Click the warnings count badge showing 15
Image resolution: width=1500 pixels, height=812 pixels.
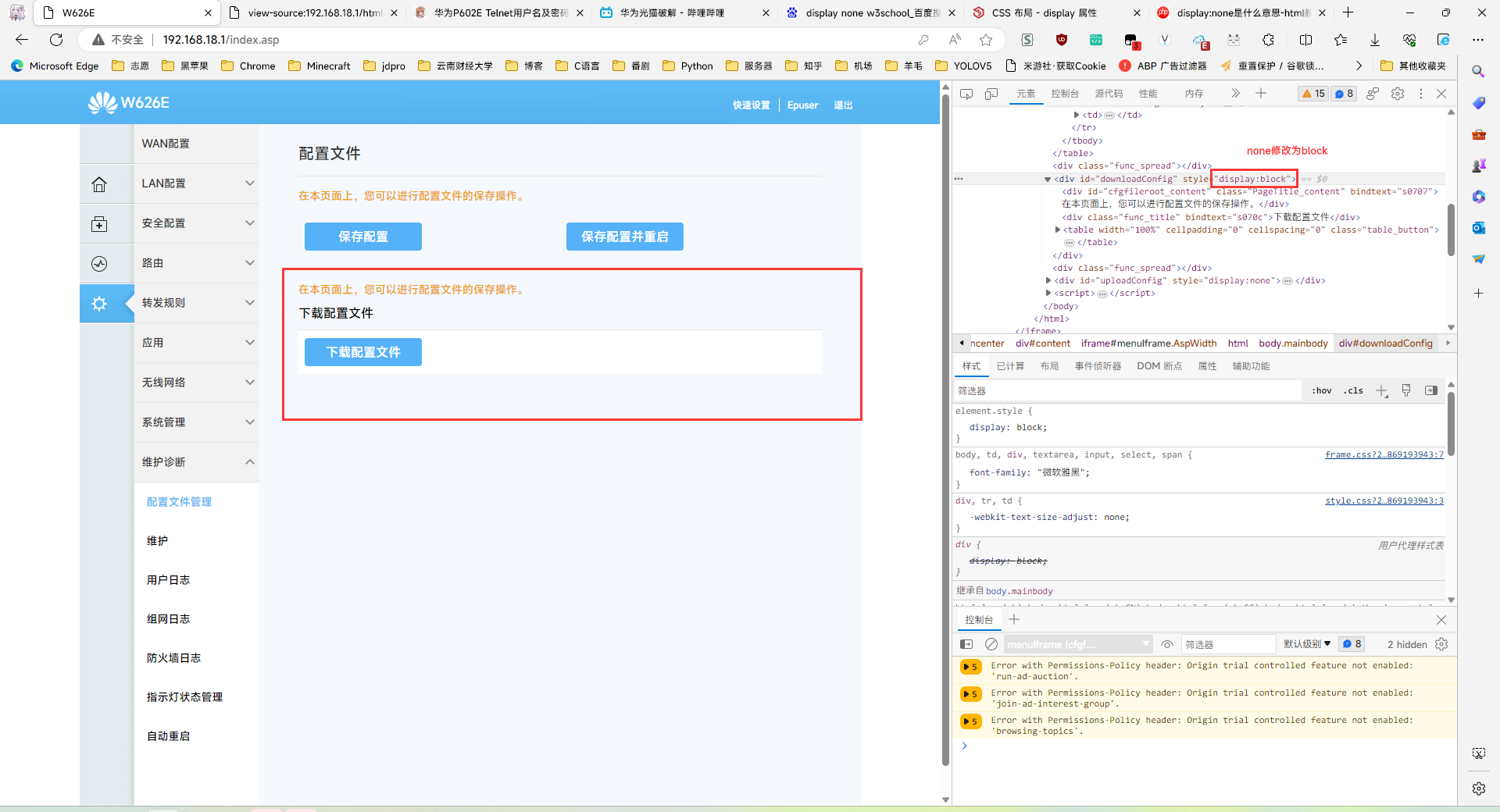tap(1313, 94)
